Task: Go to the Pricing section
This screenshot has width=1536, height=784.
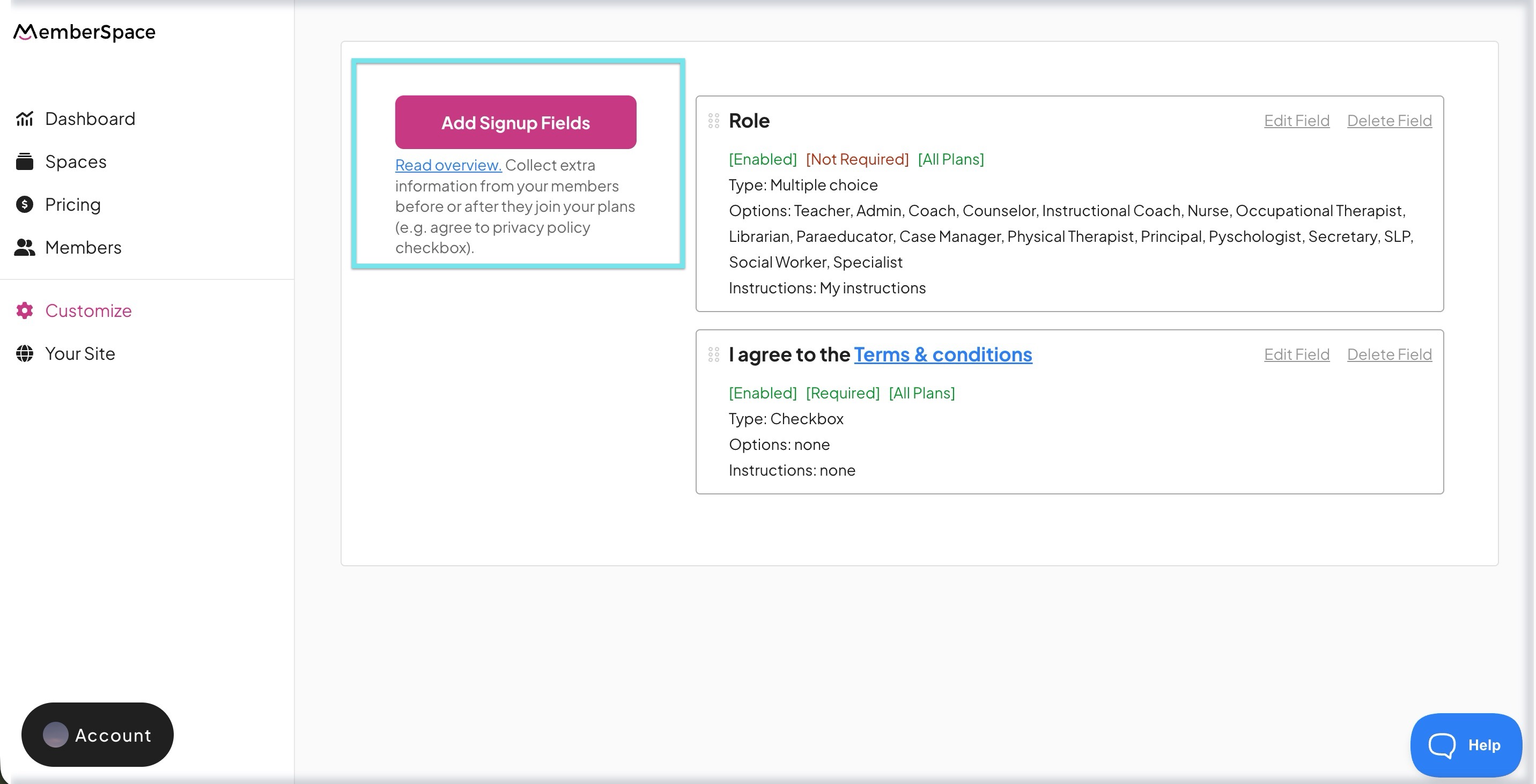Action: [73, 204]
